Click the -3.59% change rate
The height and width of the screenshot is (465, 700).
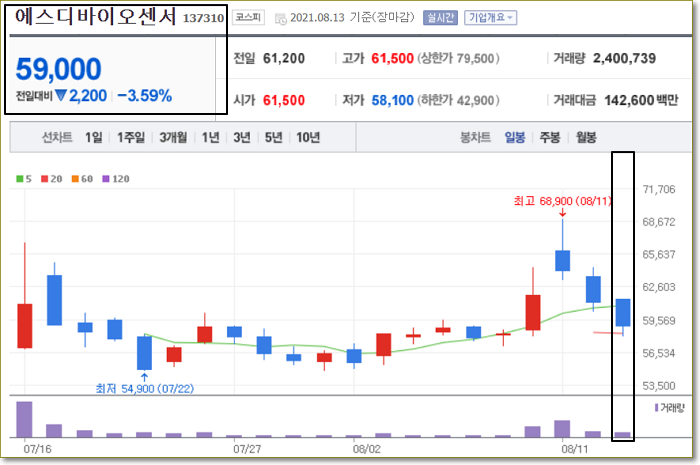click(x=145, y=95)
